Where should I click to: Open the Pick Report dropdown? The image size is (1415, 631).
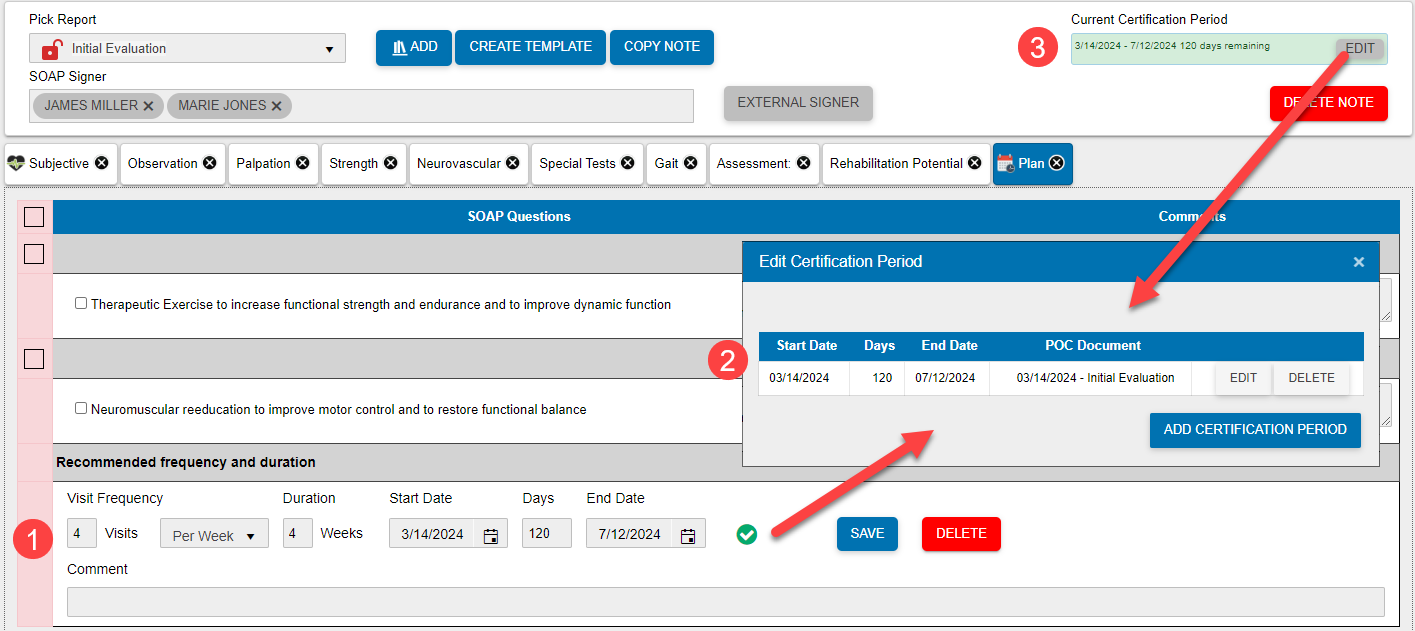tap(328, 48)
